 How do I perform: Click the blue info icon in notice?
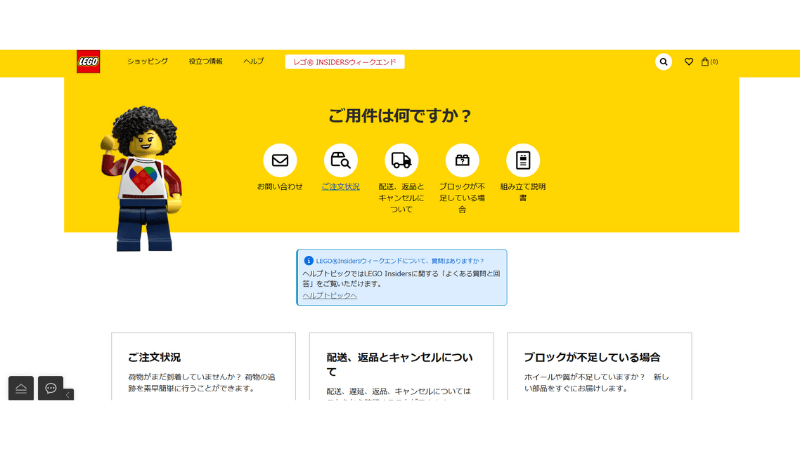(x=308, y=261)
